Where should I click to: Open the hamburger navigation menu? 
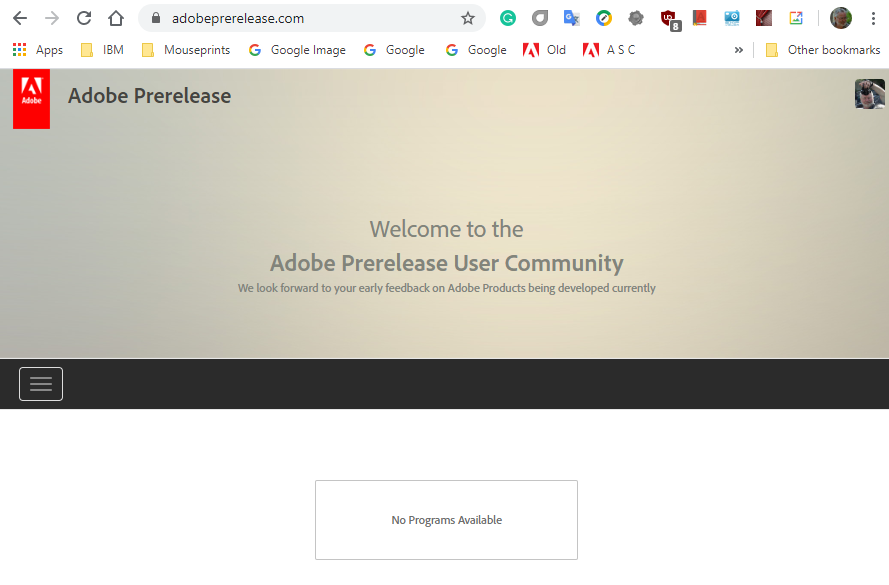coord(41,384)
